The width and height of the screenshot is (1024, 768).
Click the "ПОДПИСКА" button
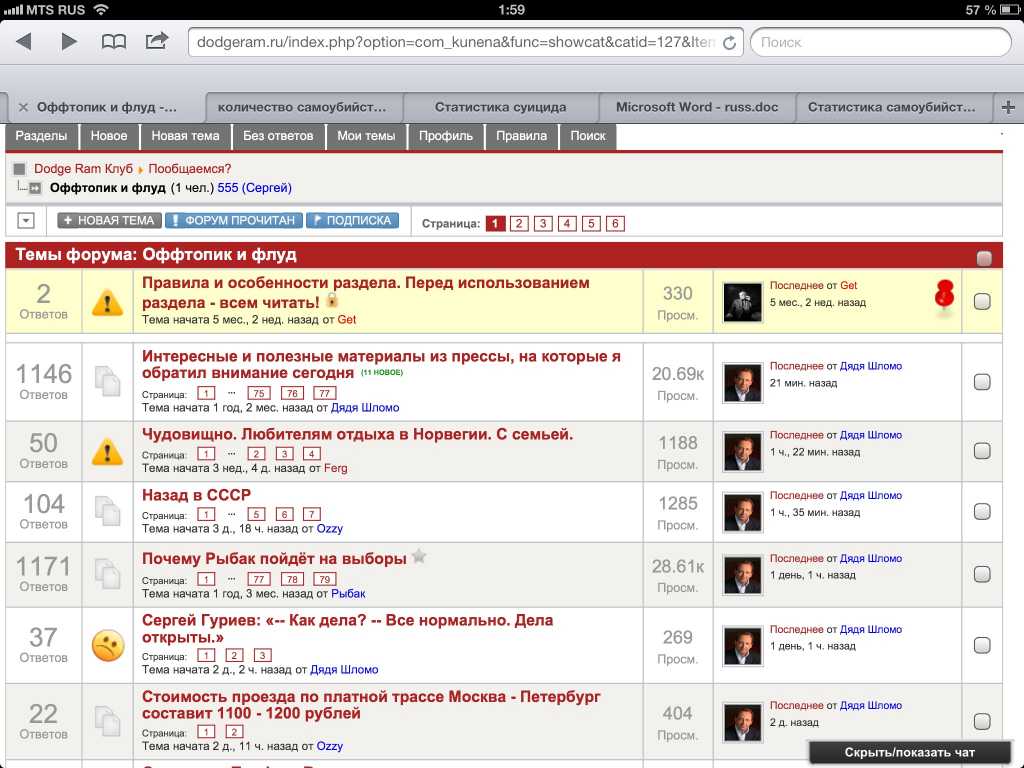[352, 221]
